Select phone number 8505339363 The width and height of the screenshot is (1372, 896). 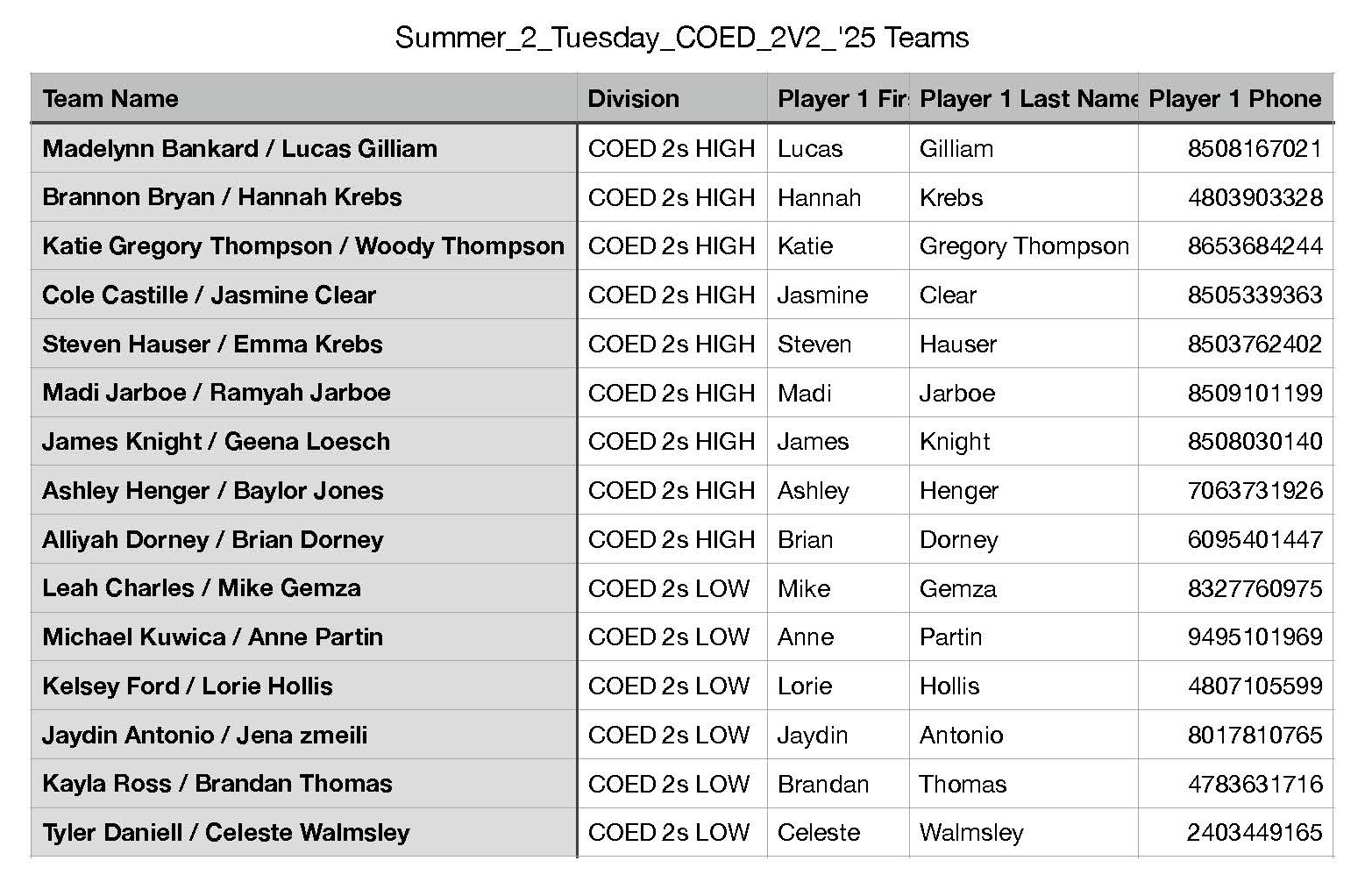click(x=1235, y=295)
